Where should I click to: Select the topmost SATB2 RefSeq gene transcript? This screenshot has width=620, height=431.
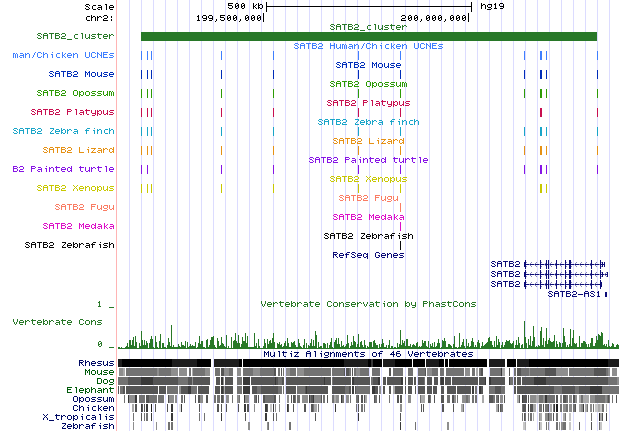coord(565,264)
